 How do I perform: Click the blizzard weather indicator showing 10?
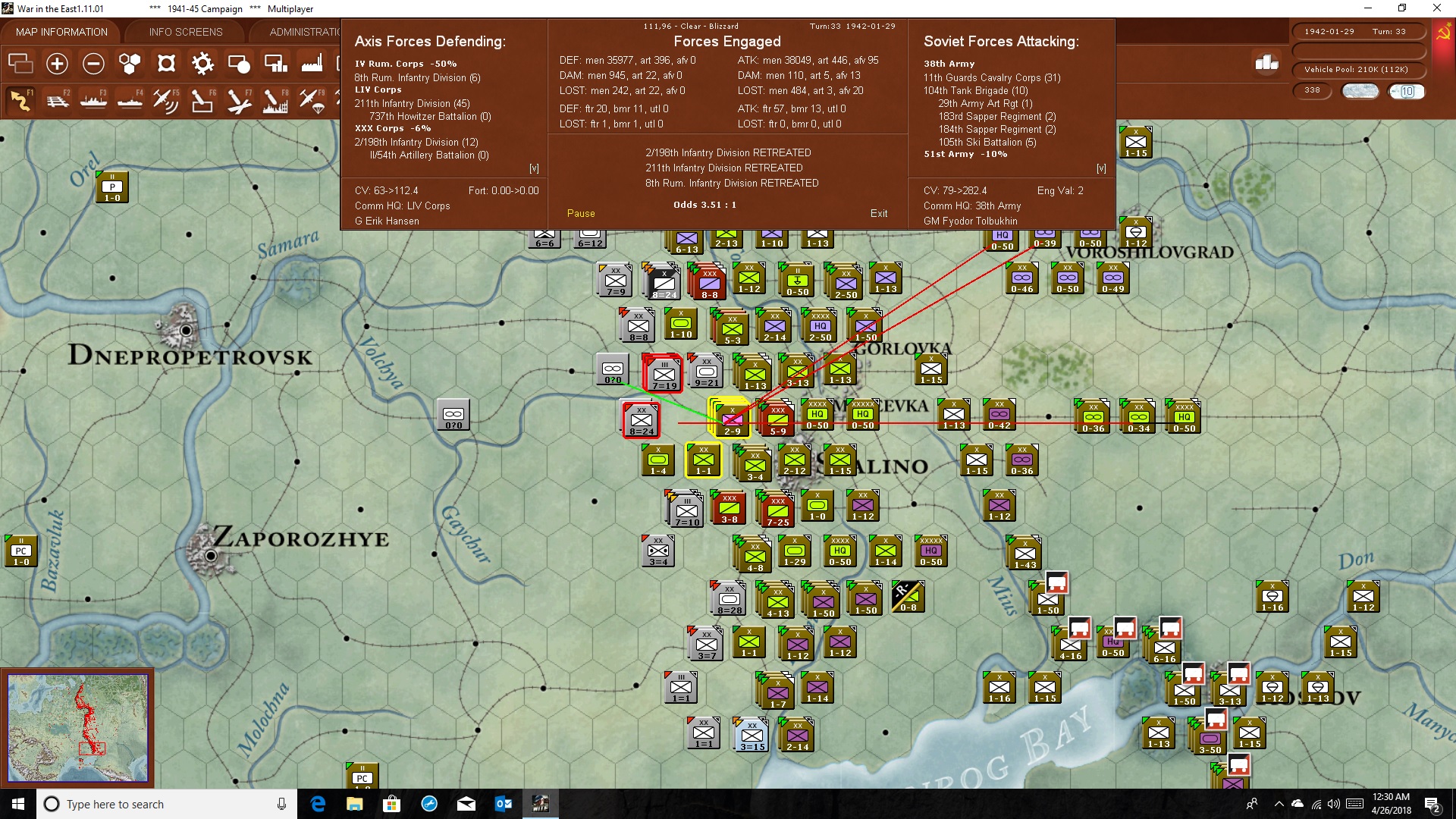click(x=1407, y=91)
